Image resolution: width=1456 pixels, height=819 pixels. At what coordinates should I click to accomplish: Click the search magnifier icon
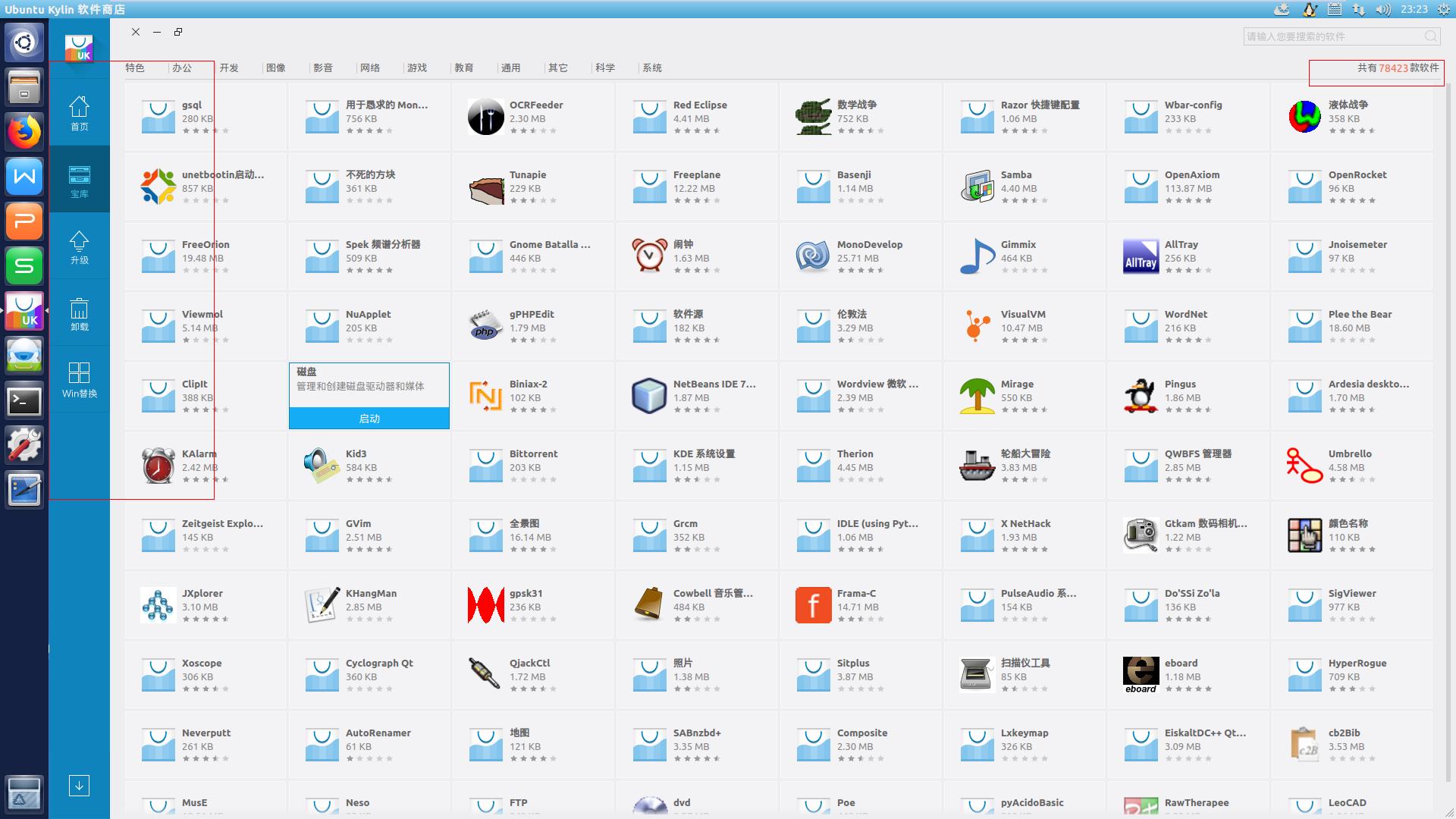[1430, 36]
